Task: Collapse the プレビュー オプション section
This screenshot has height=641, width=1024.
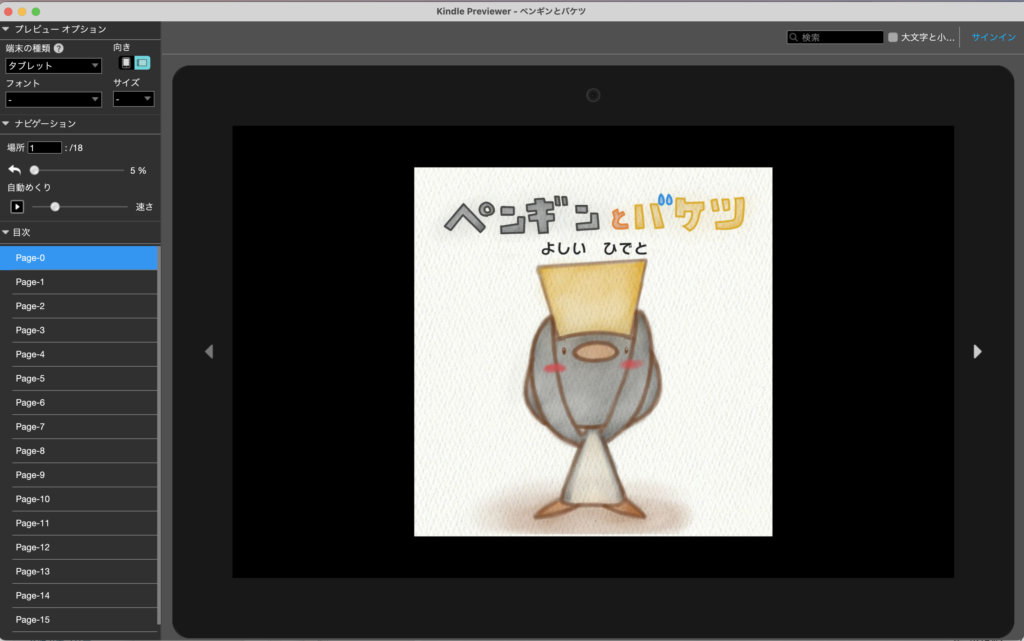Action: click(x=6, y=29)
